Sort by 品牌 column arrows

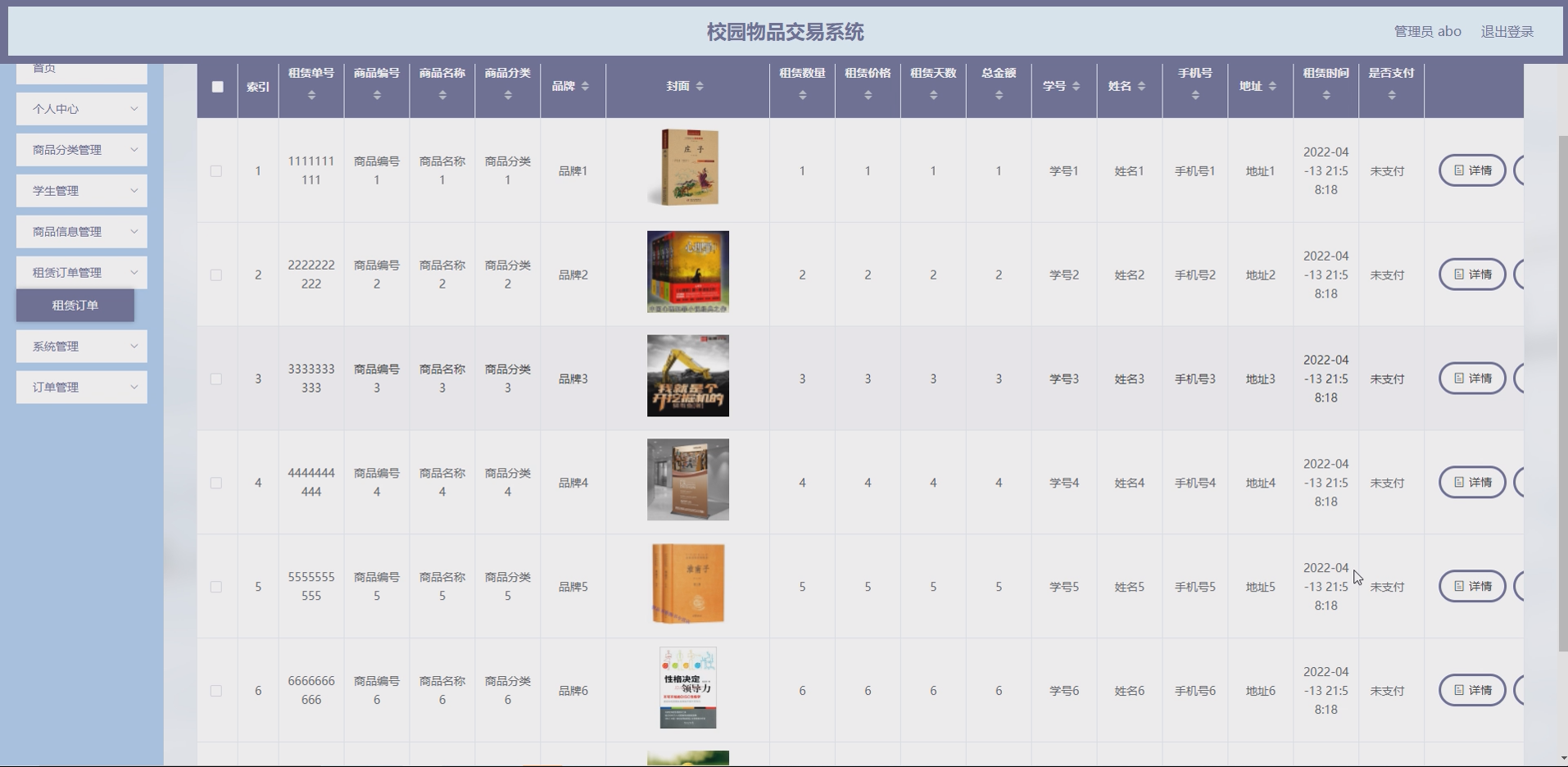[585, 86]
